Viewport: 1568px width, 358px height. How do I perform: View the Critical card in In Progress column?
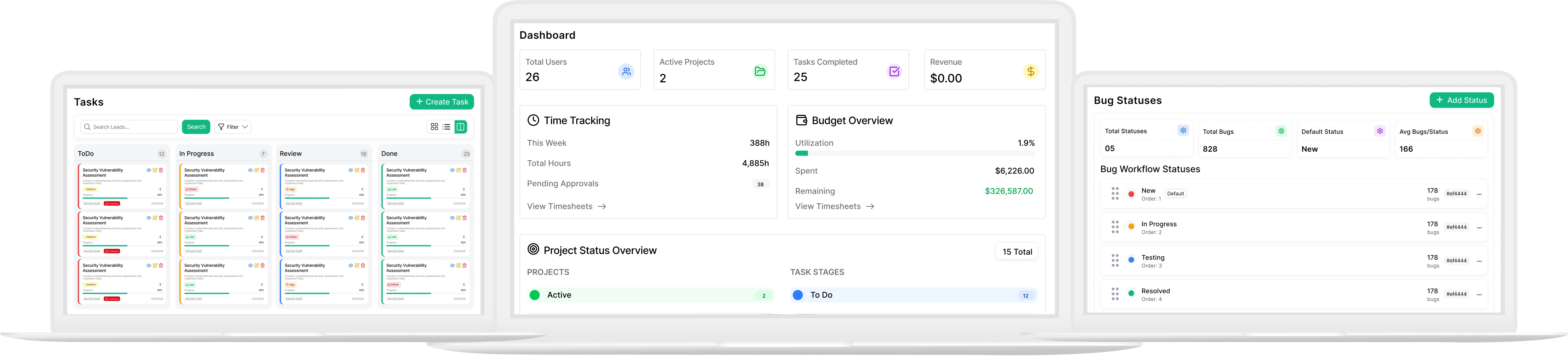click(250, 170)
